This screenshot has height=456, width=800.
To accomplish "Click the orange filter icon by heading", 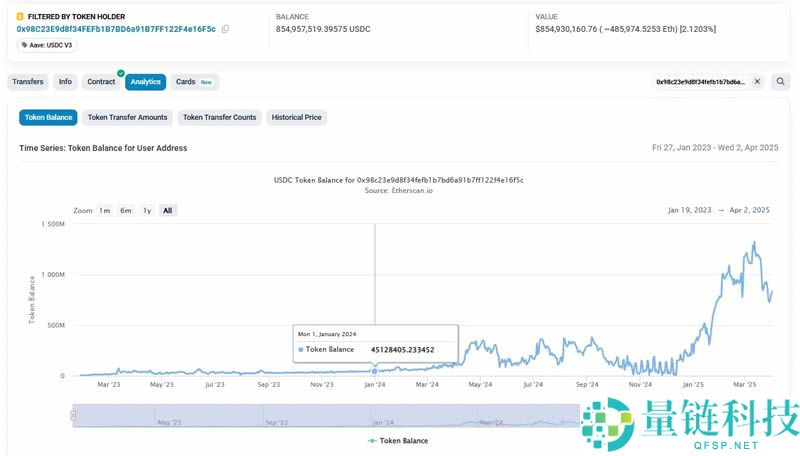I will (21, 16).
